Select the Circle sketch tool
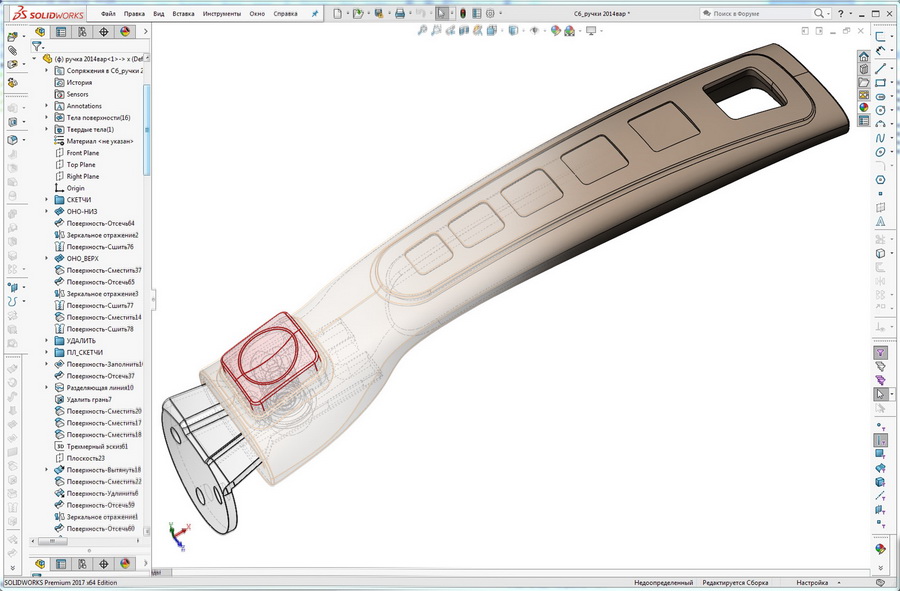The image size is (900, 591). (x=880, y=110)
